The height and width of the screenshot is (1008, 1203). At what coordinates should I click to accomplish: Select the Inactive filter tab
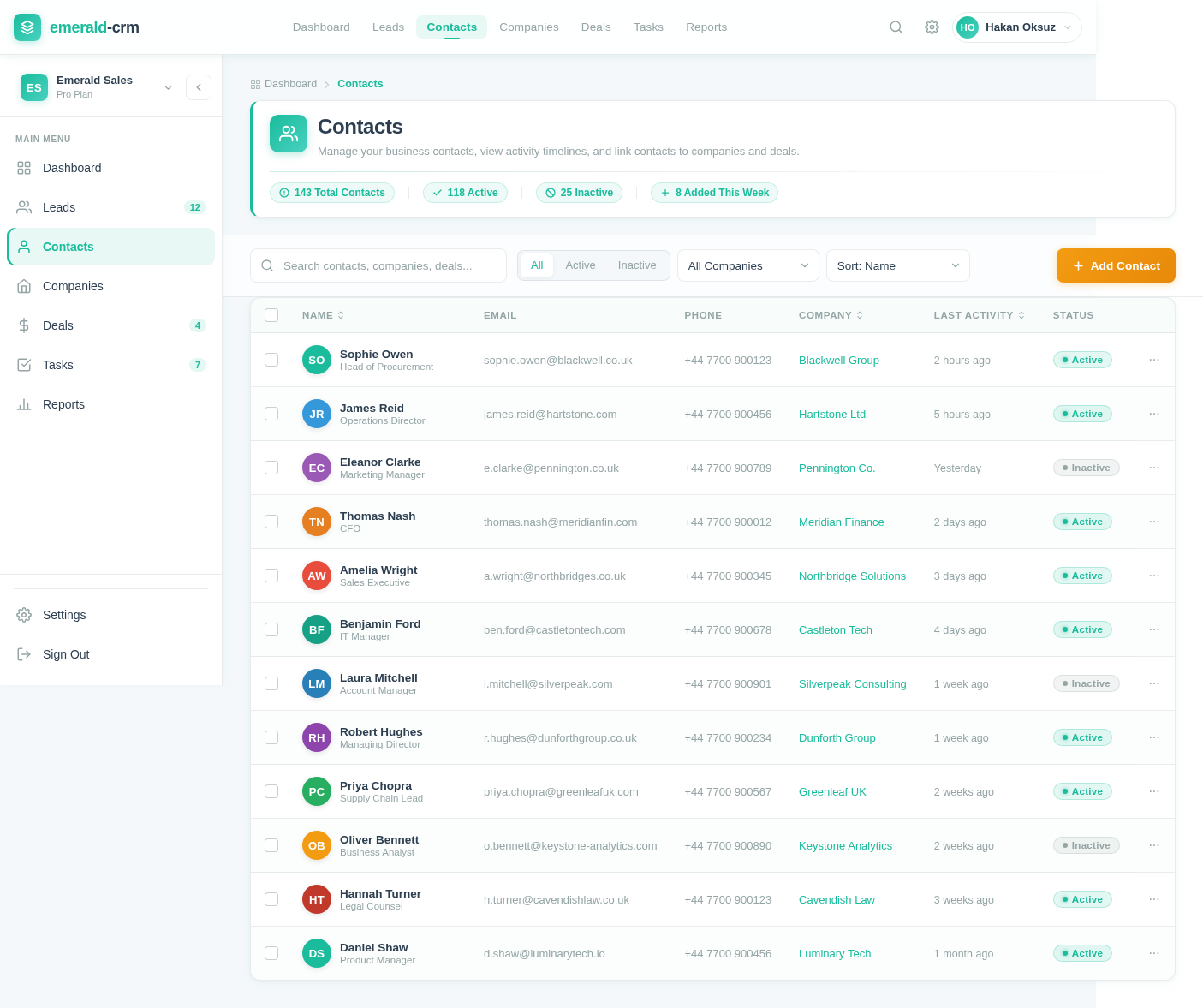[x=637, y=265]
